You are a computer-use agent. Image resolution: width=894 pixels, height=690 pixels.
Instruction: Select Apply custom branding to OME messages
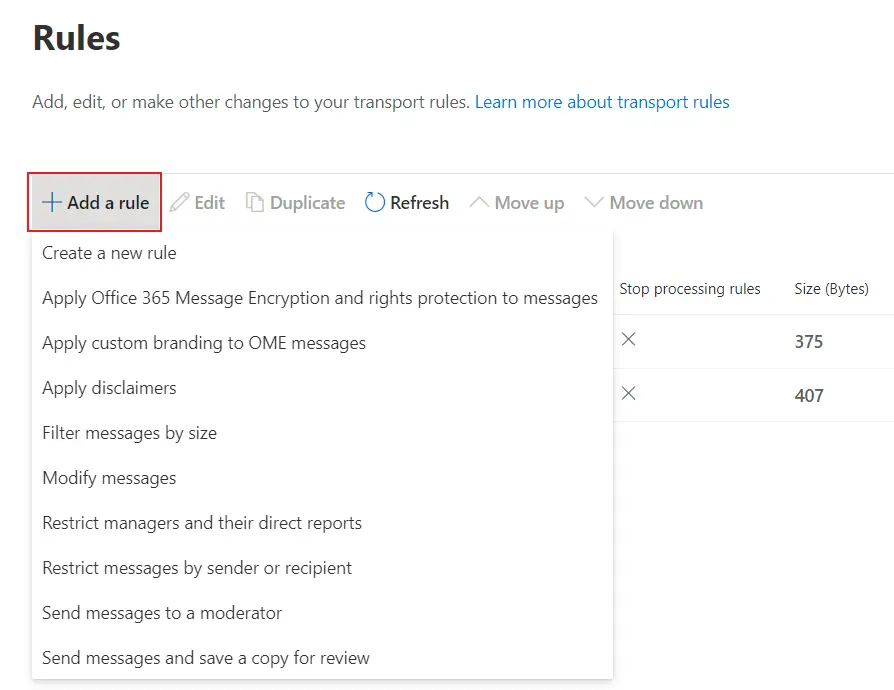point(203,343)
